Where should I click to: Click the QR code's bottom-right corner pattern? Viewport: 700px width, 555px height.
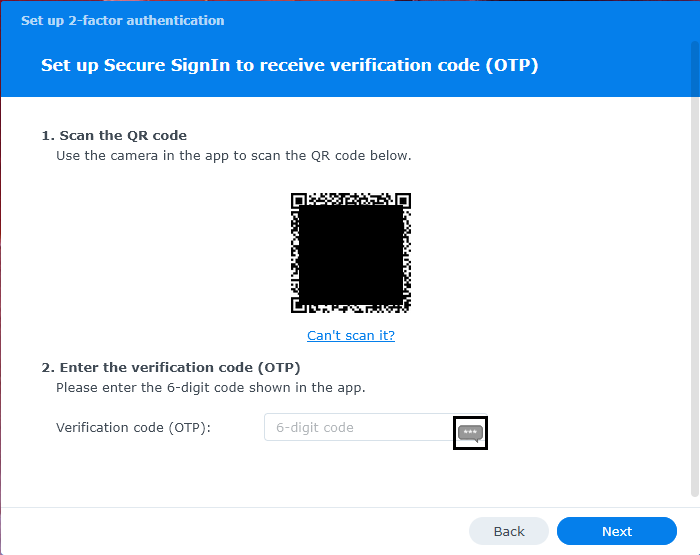pyautogui.click(x=402, y=304)
